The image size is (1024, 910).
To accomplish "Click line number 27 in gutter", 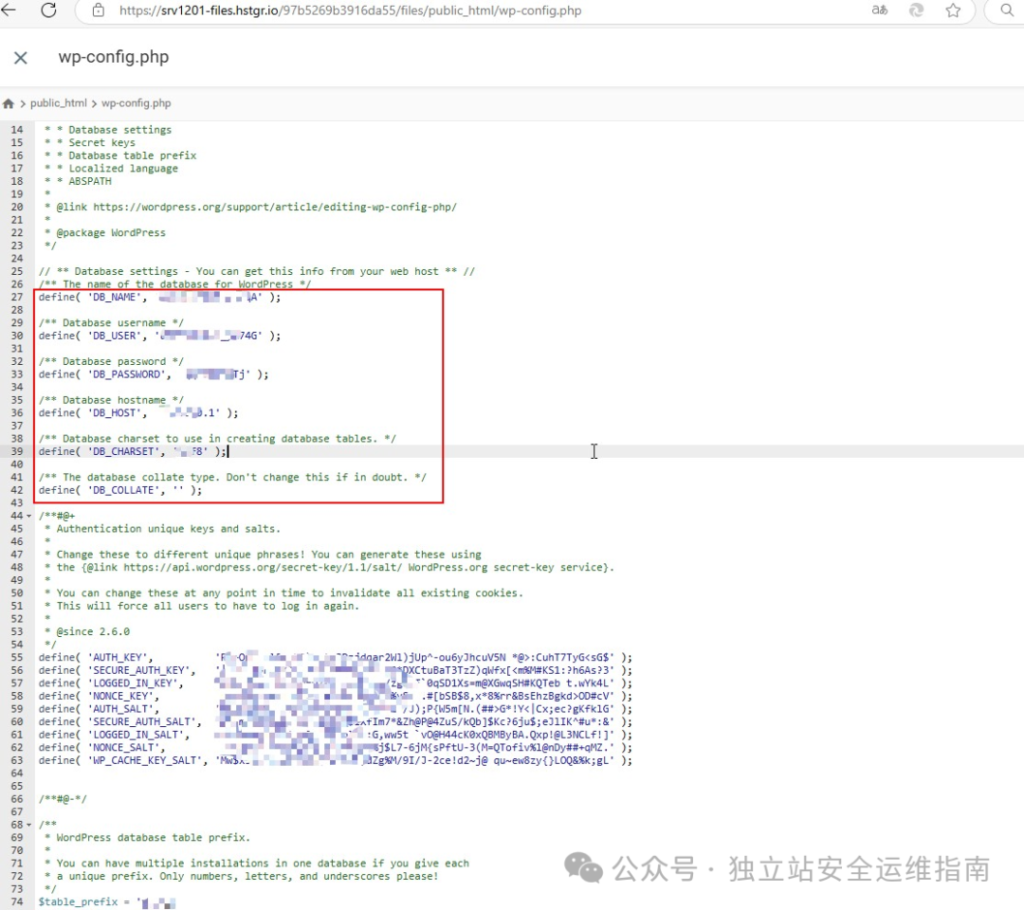I will point(17,297).
